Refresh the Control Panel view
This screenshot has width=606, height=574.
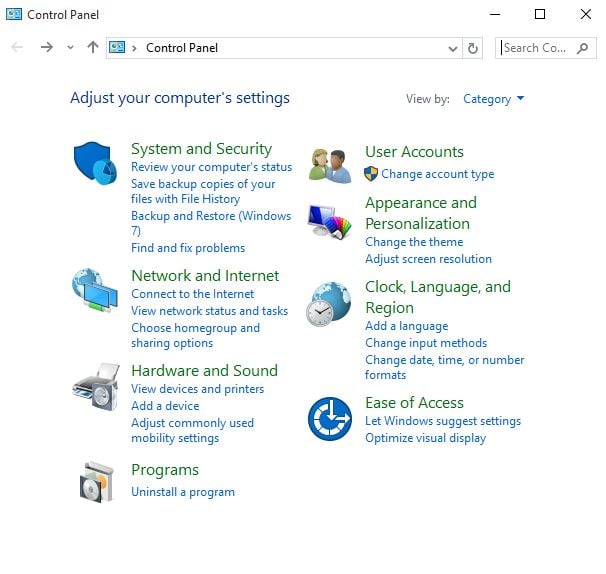point(473,48)
